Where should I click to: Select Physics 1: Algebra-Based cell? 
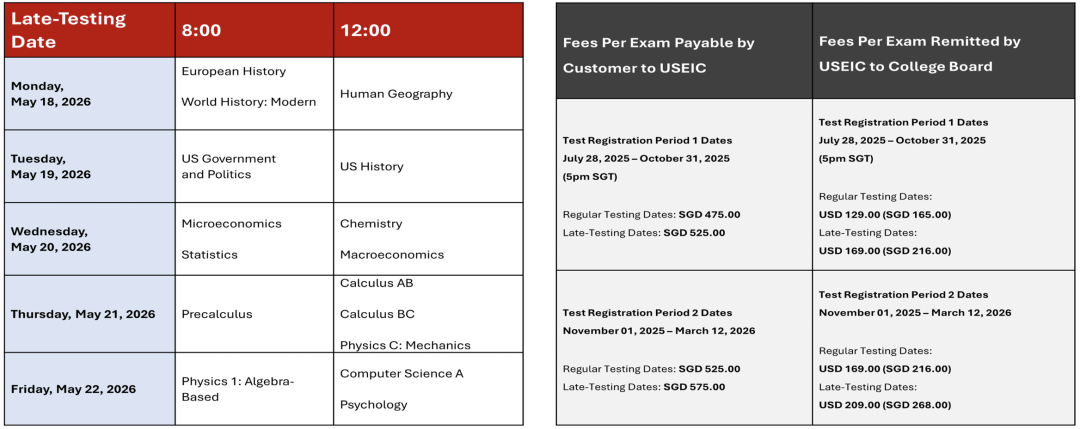(254, 389)
